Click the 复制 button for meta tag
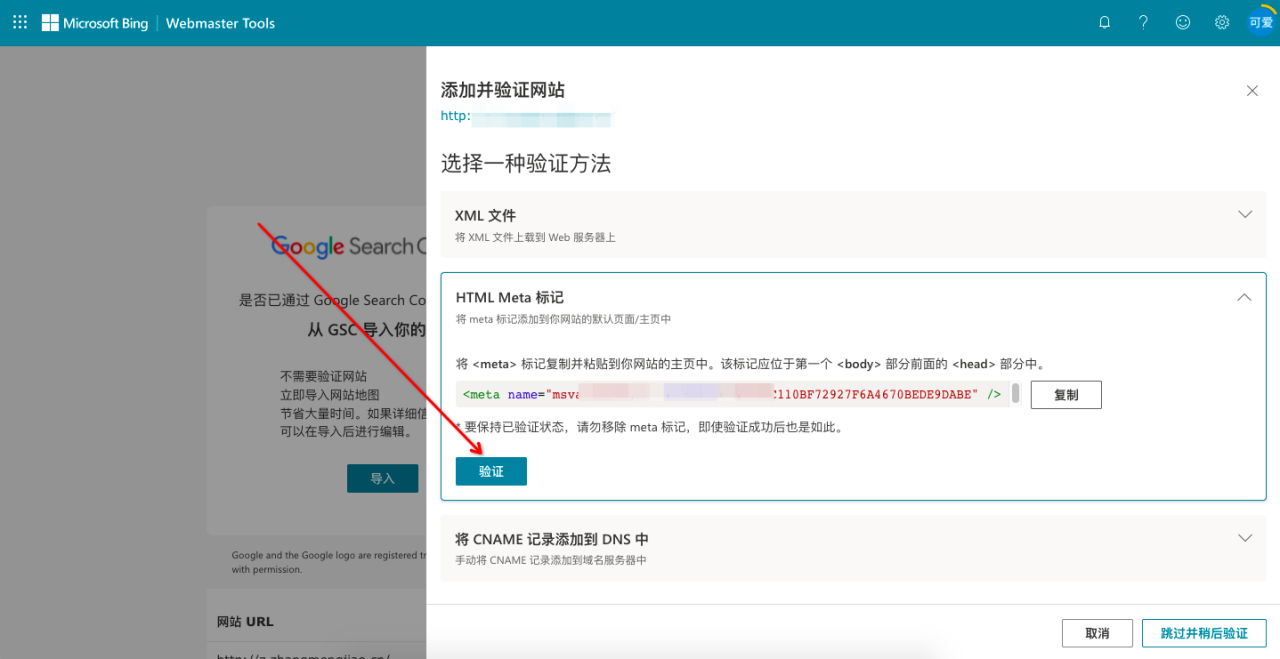 pyautogui.click(x=1066, y=395)
